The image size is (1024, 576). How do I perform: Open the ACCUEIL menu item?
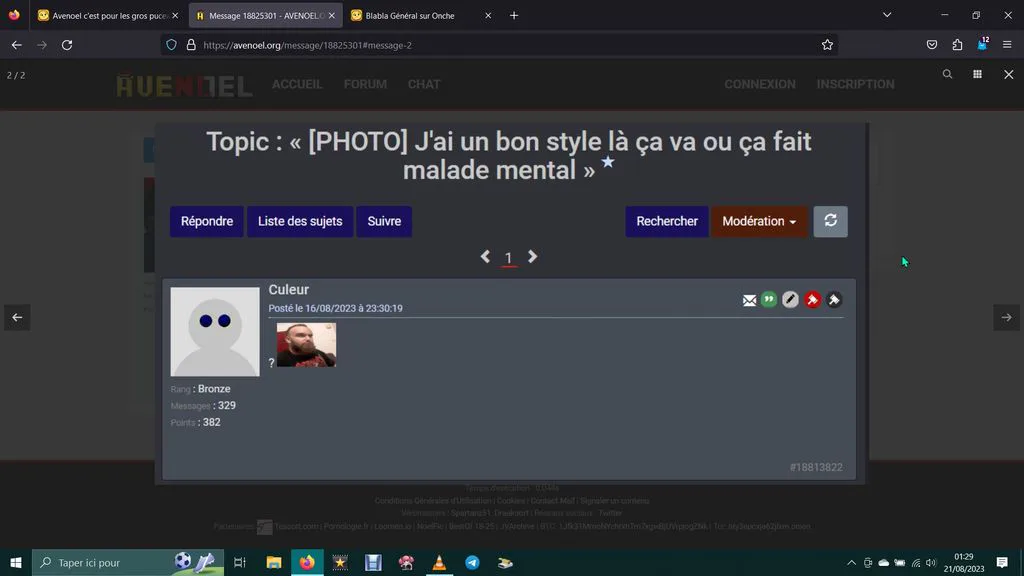pos(297,84)
